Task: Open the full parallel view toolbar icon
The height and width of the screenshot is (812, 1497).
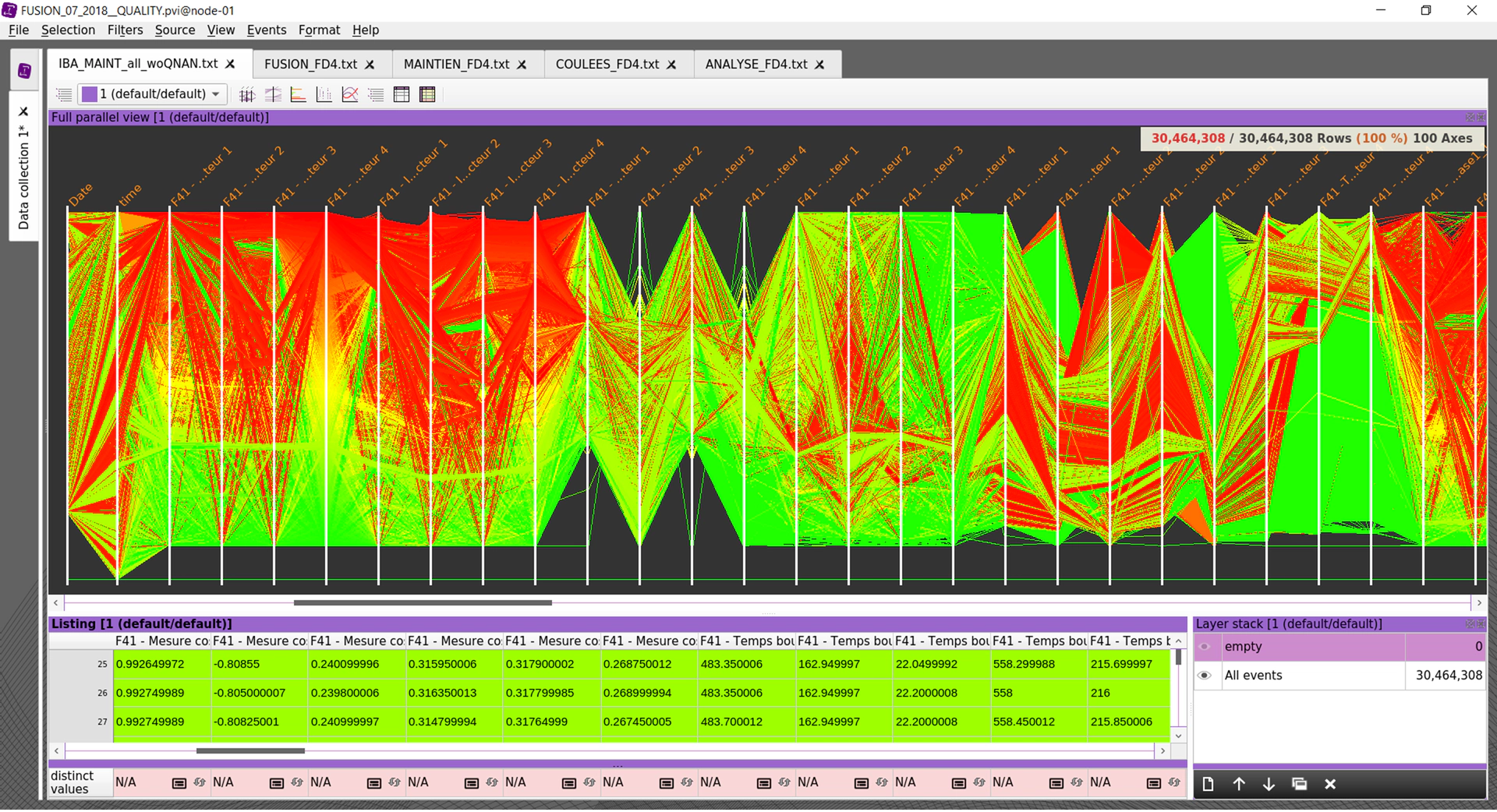Action: (247, 94)
